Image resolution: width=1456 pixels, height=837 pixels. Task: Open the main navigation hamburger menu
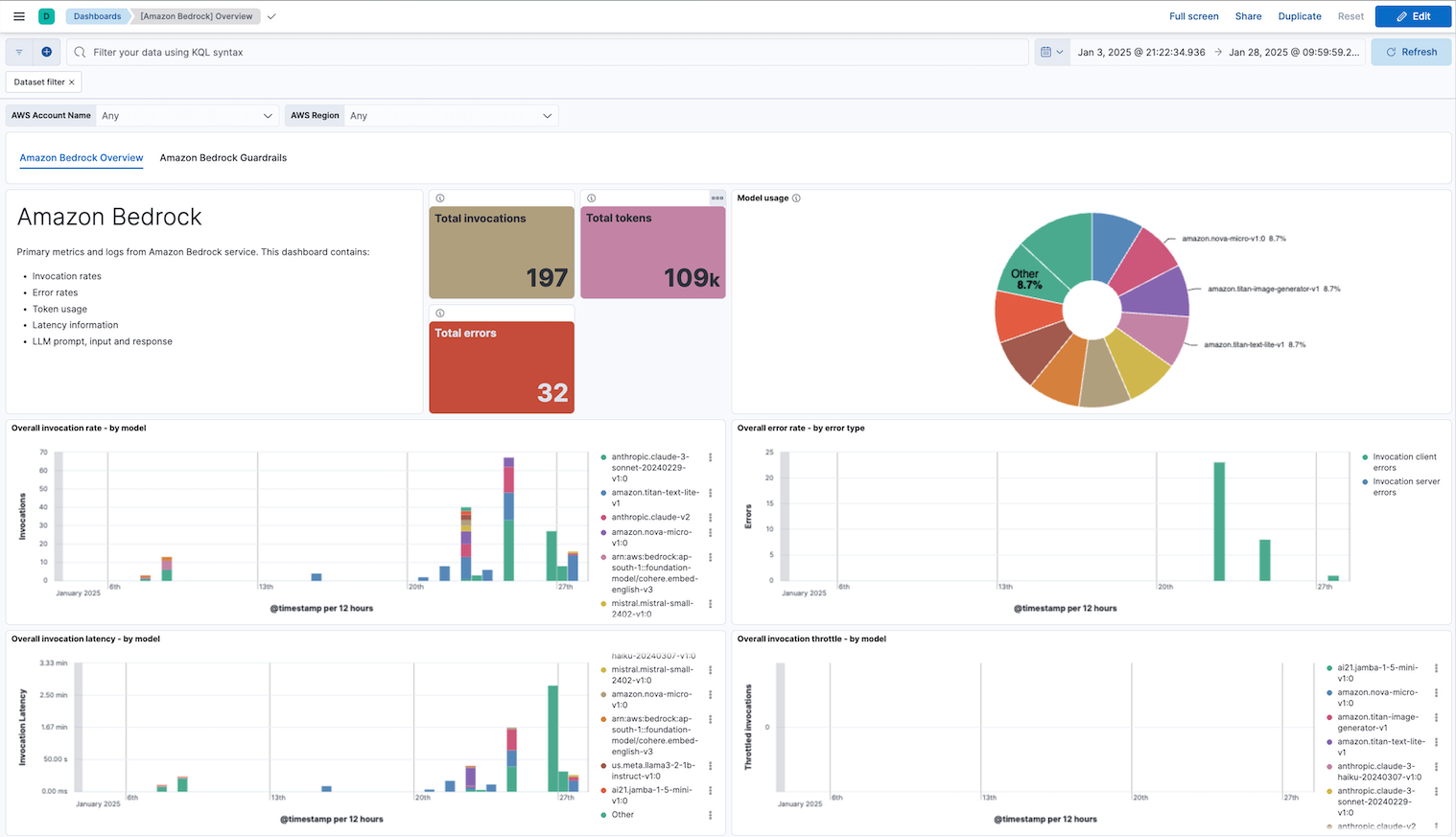tap(17, 15)
